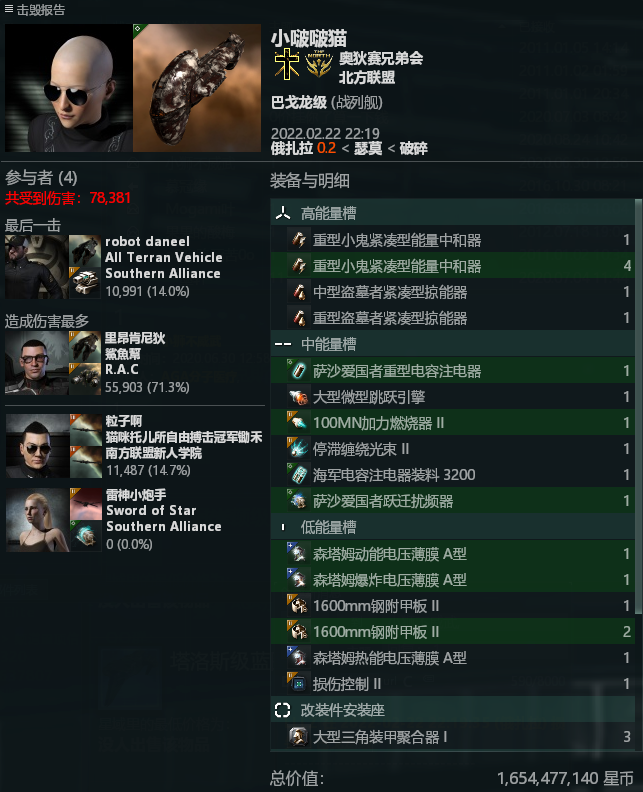The image size is (643, 792).
Task: Click the 100MN加力燃烧器 II item icon
Action: pos(298,423)
